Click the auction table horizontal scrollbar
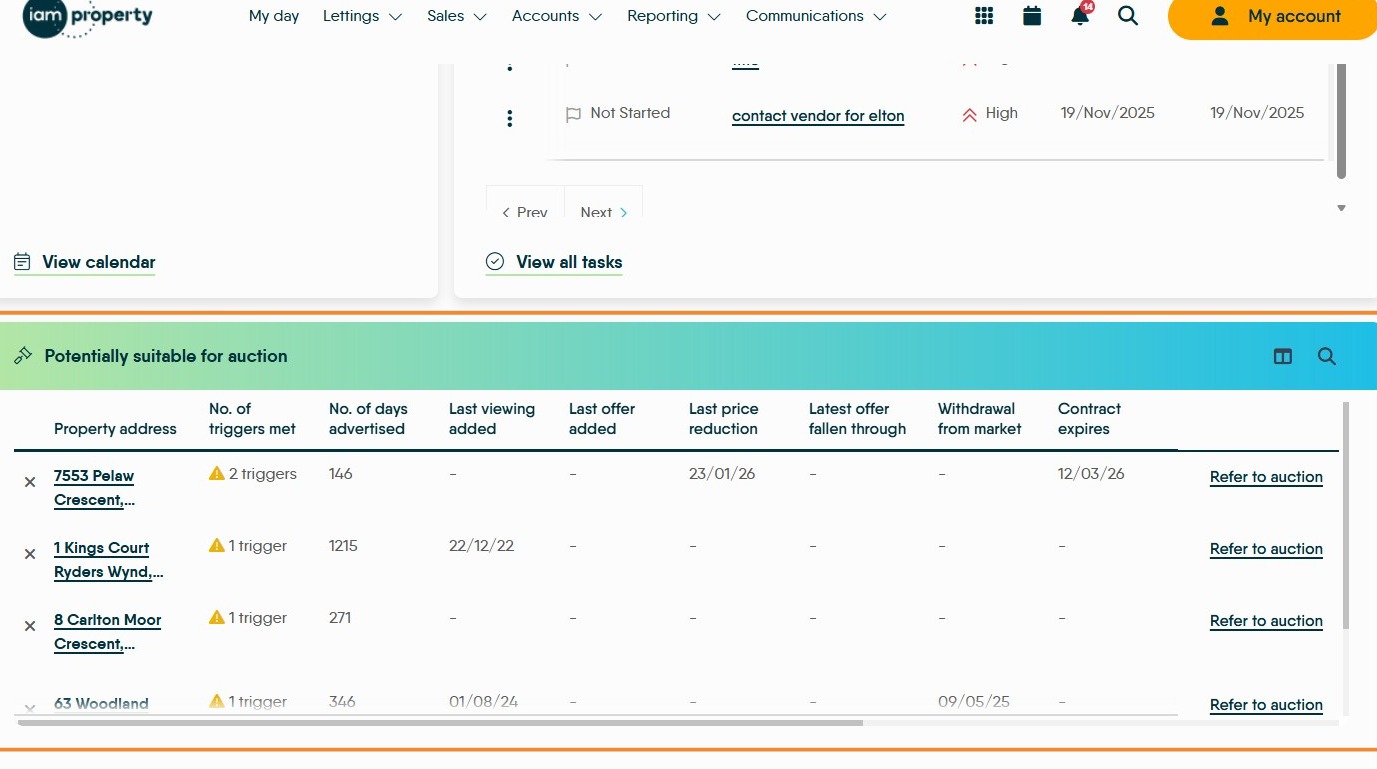This screenshot has height=769, width=1377. (440, 722)
